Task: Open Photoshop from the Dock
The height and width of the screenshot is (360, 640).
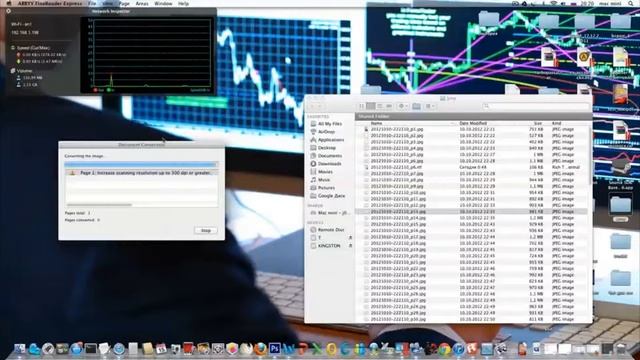Action: [275, 349]
